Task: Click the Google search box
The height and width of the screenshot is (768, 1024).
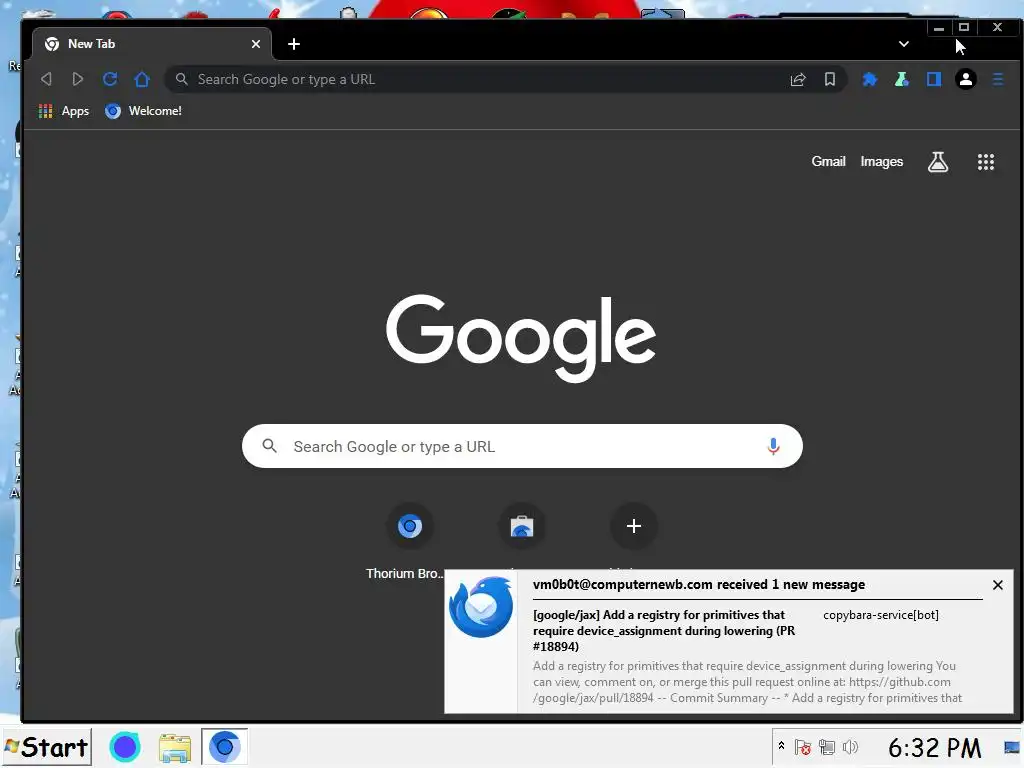Action: tap(522, 446)
